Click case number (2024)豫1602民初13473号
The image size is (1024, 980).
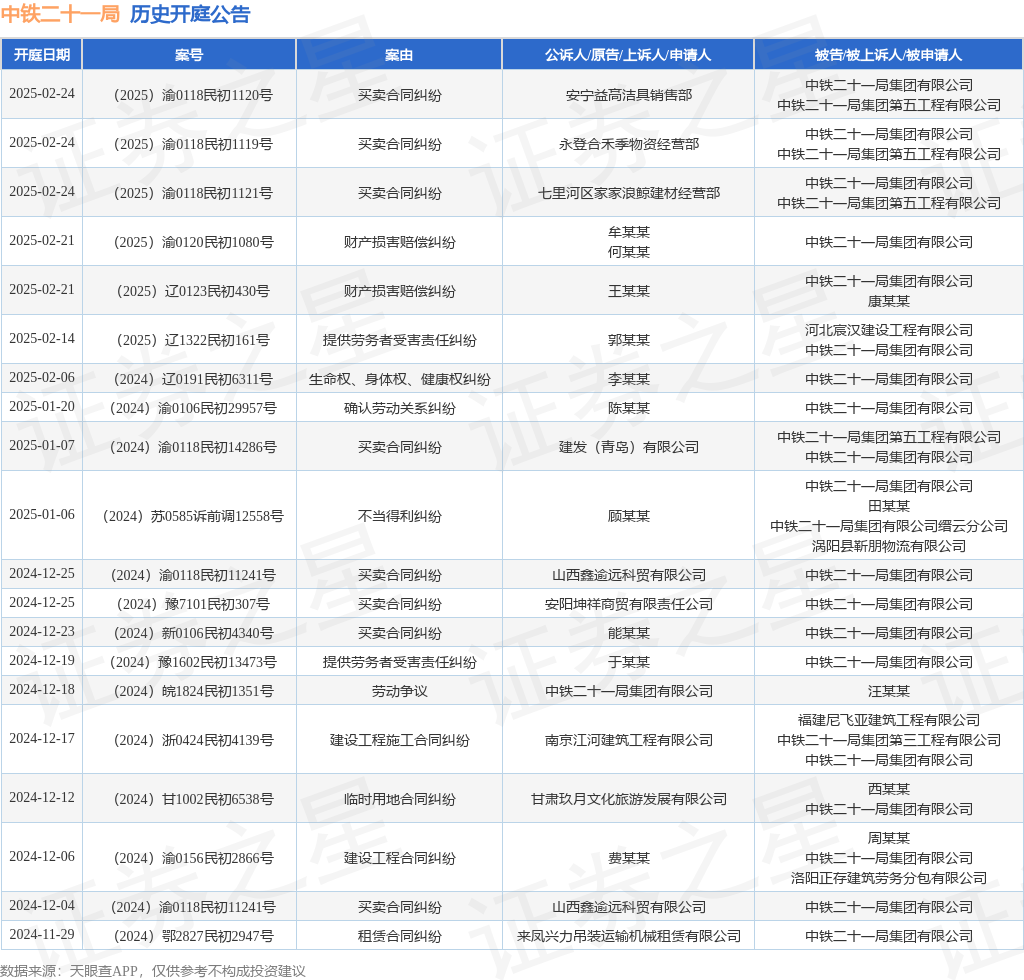pos(193,662)
